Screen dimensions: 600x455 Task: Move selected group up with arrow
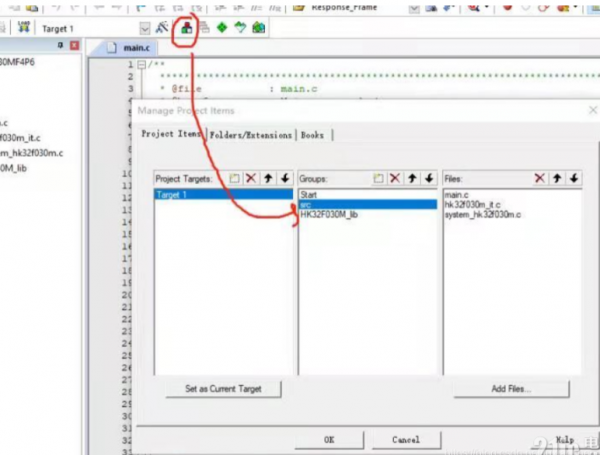(x=412, y=177)
